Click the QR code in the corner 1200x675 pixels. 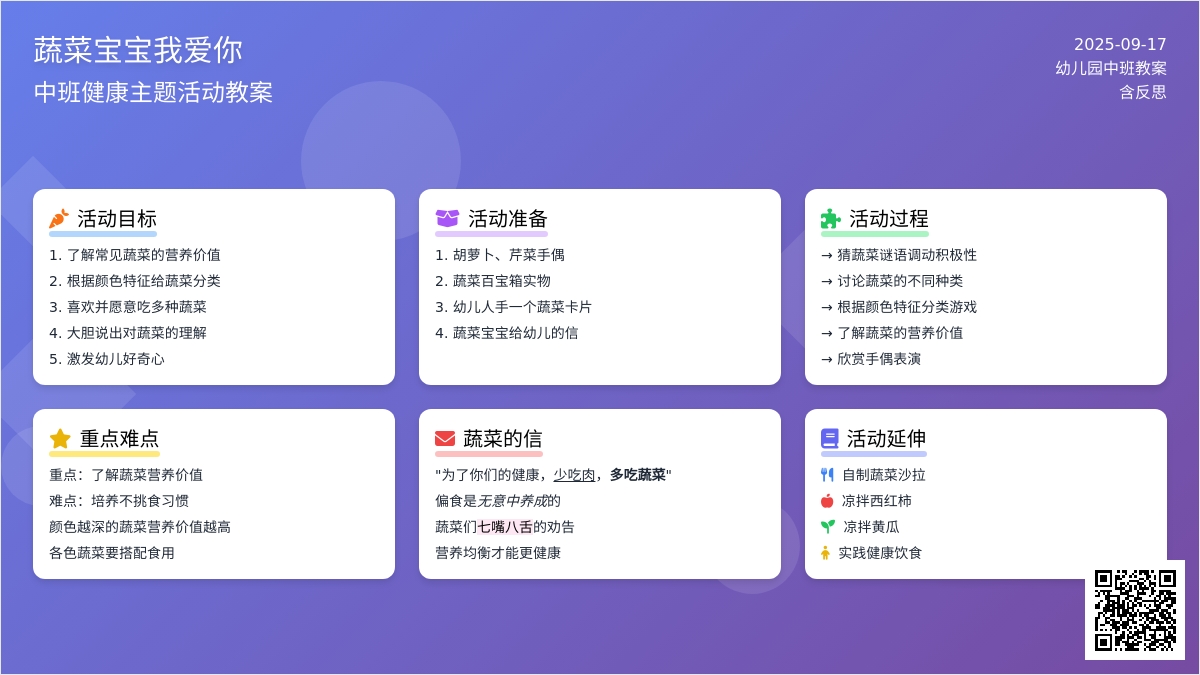1135,610
